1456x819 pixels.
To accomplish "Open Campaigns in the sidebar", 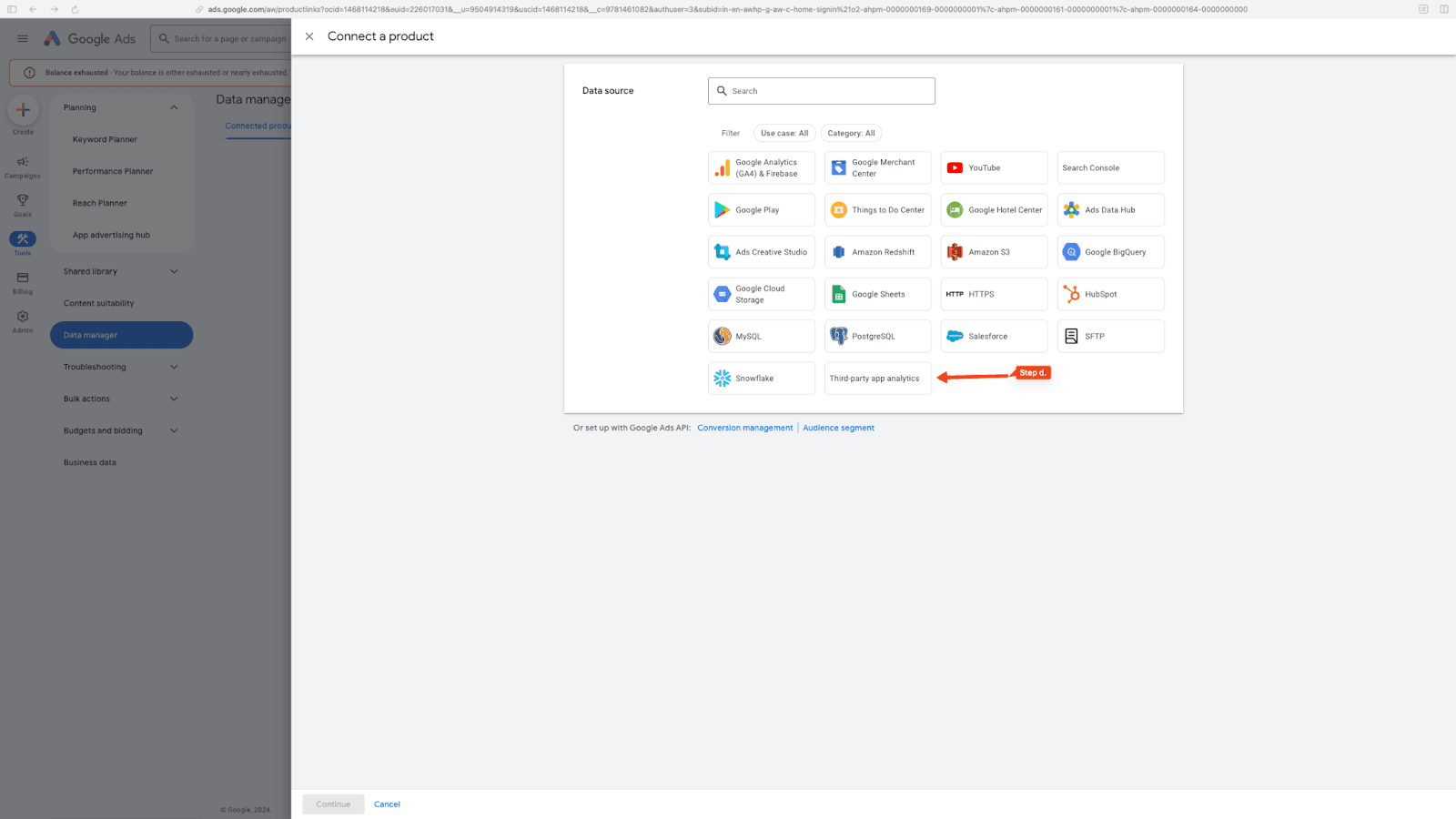I will [23, 167].
